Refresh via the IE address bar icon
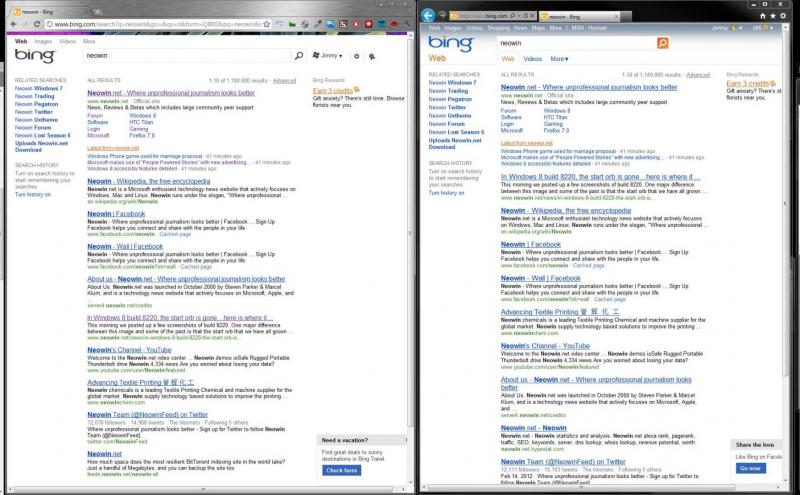 [526, 16]
